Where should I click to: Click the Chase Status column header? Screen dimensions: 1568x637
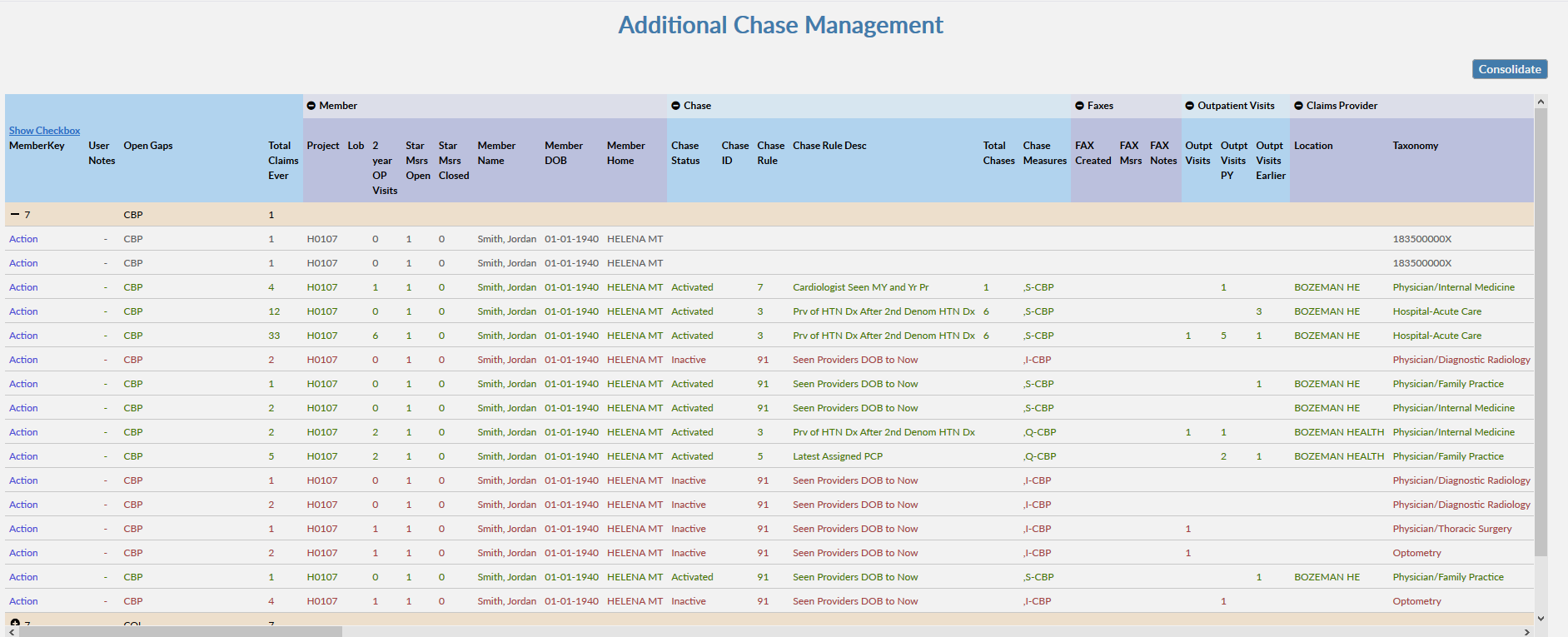[x=685, y=153]
